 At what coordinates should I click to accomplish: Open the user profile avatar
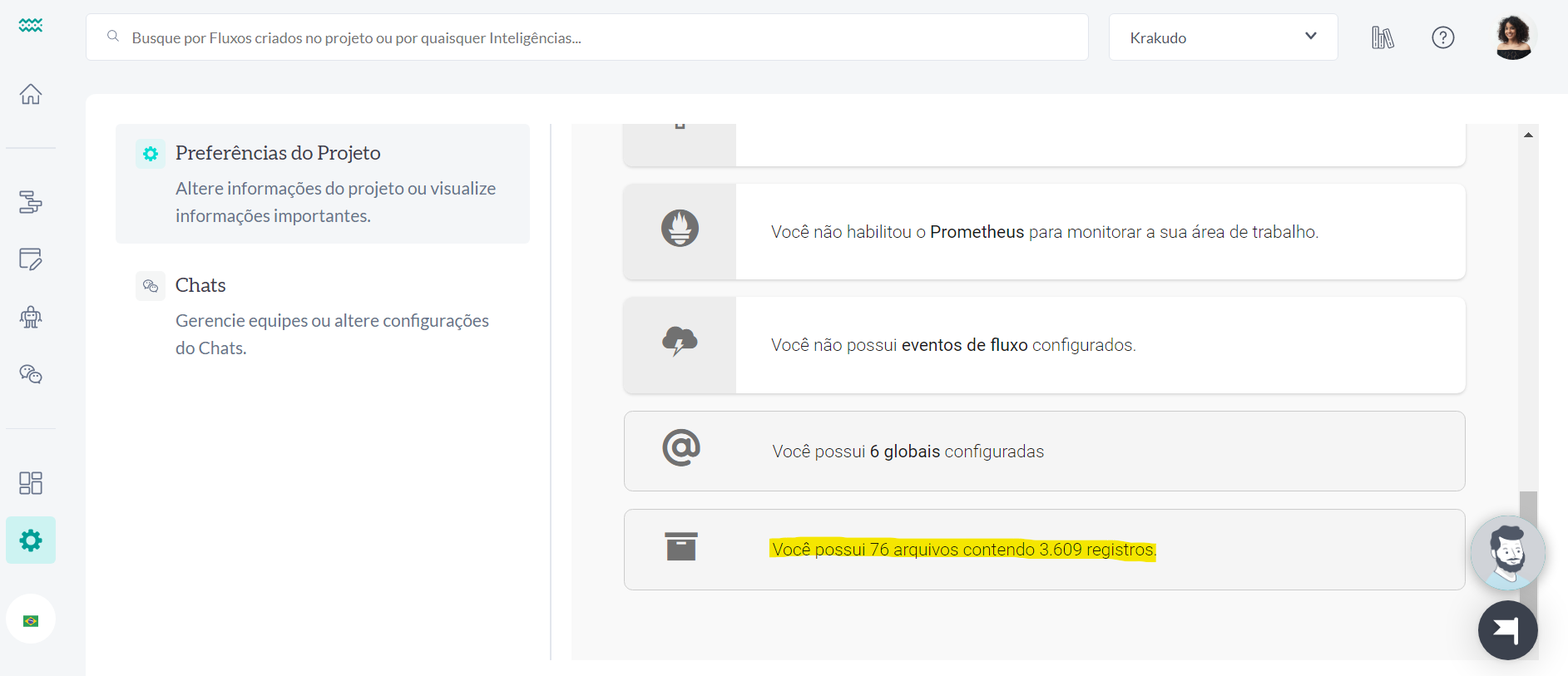coord(1512,37)
